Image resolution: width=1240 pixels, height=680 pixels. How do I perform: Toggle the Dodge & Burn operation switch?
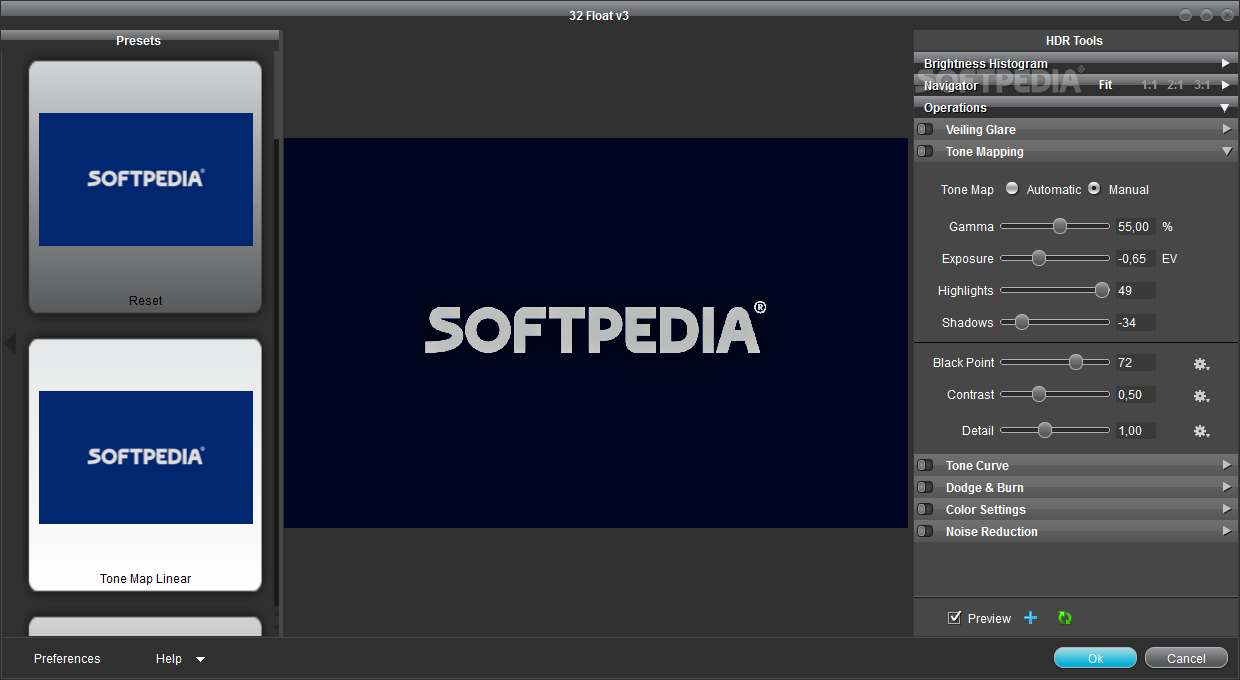(x=925, y=488)
